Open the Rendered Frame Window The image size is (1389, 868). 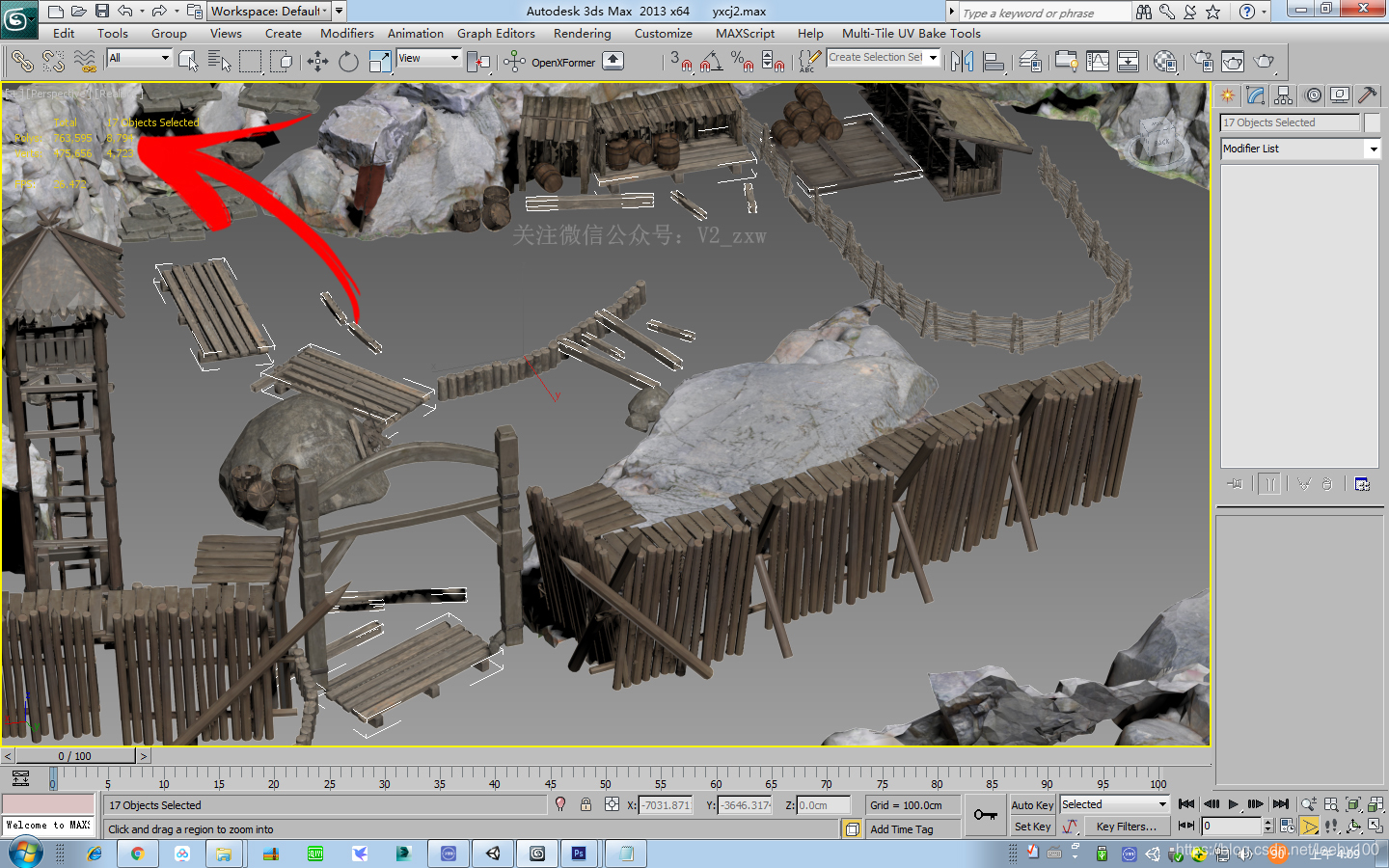coord(1233,62)
